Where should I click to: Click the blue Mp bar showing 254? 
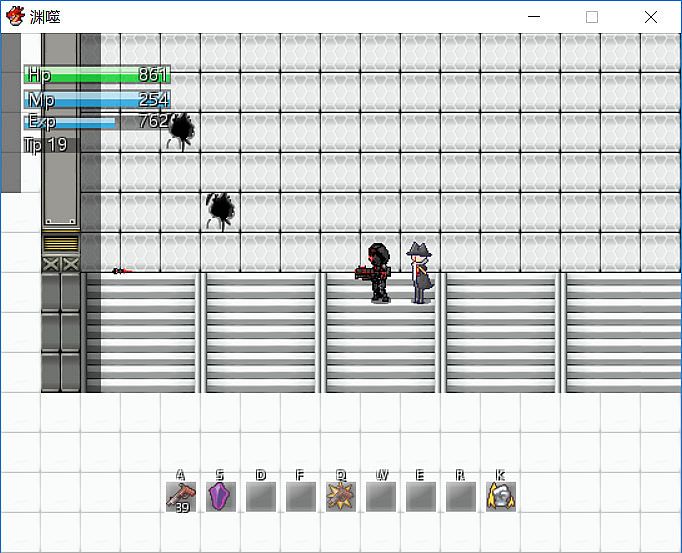tap(97, 100)
